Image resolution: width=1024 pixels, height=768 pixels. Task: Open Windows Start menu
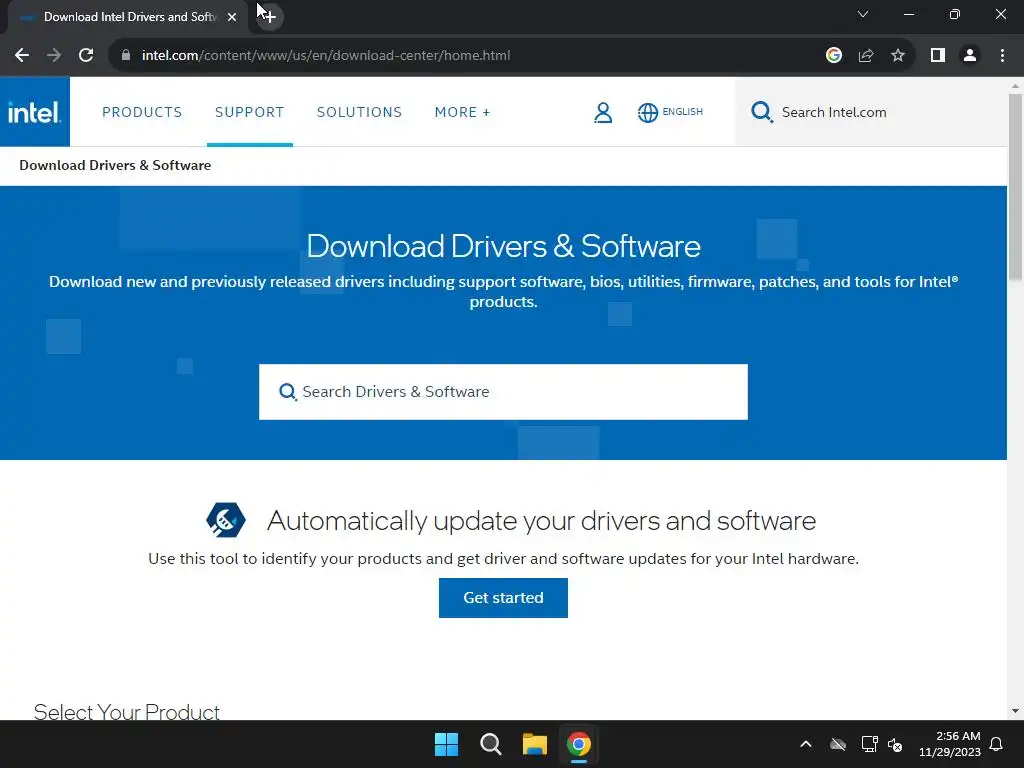click(x=447, y=744)
